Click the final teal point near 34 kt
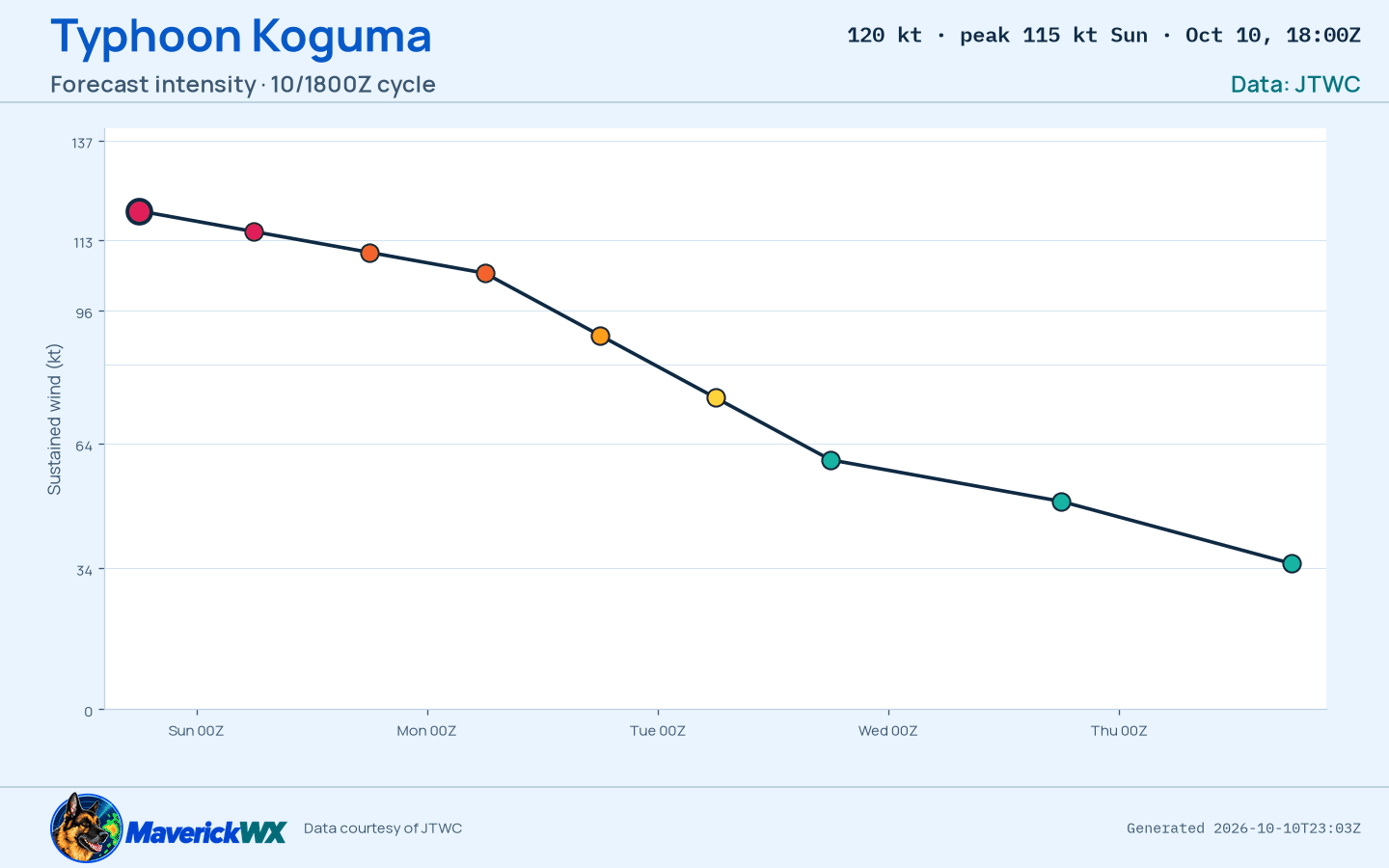The image size is (1389, 868). click(x=1292, y=563)
